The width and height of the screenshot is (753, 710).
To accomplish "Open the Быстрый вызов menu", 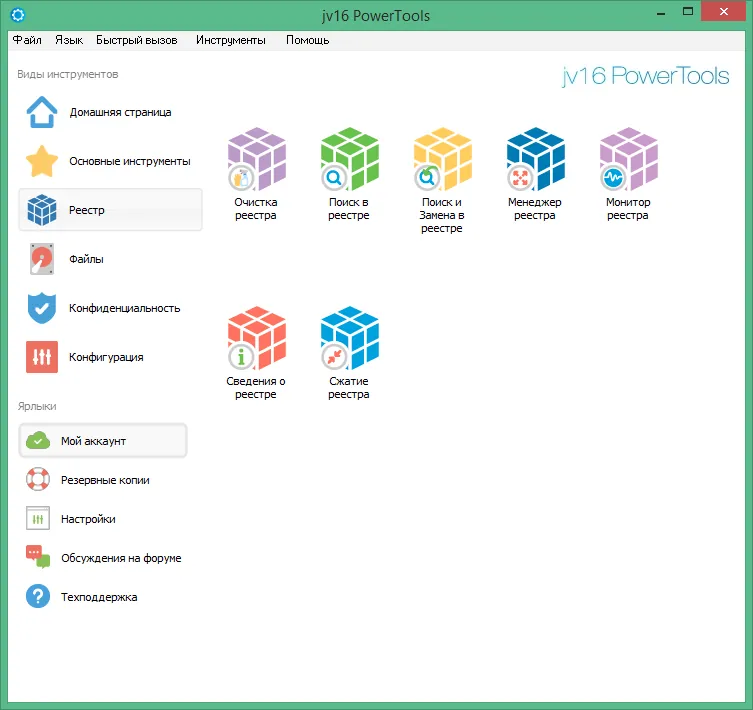I will pyautogui.click(x=137, y=40).
